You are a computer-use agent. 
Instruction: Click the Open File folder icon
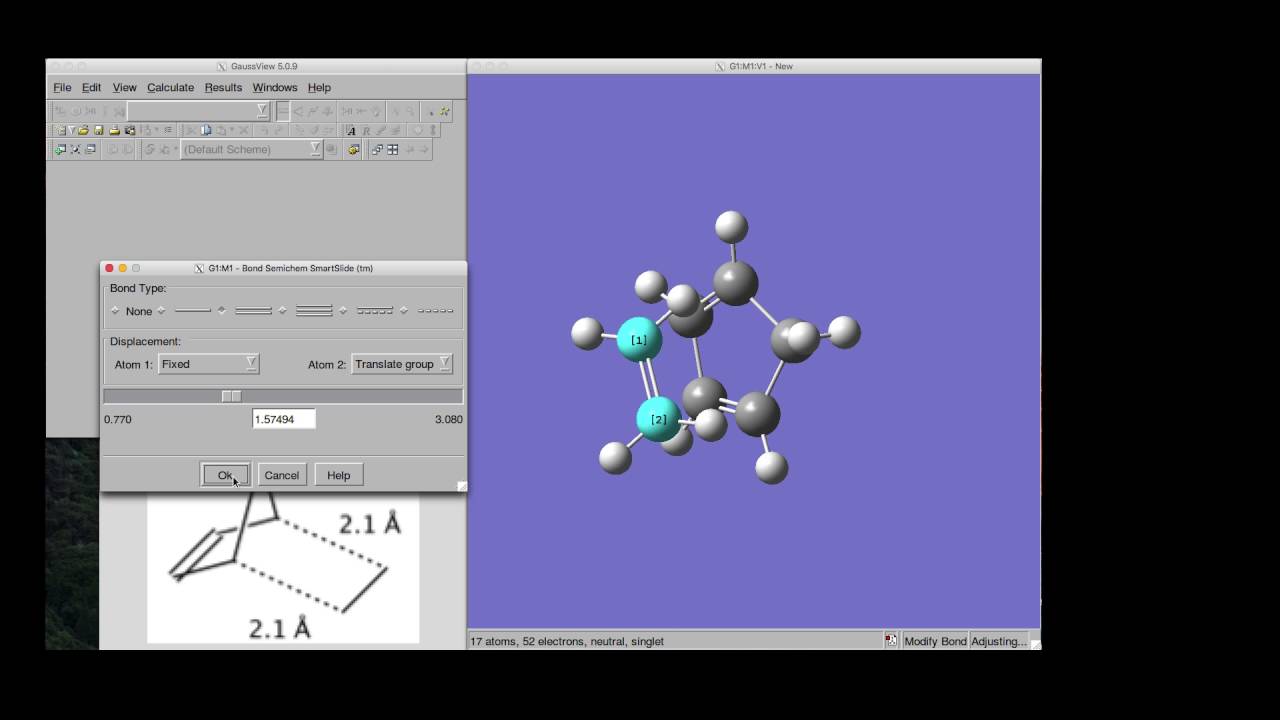84,130
